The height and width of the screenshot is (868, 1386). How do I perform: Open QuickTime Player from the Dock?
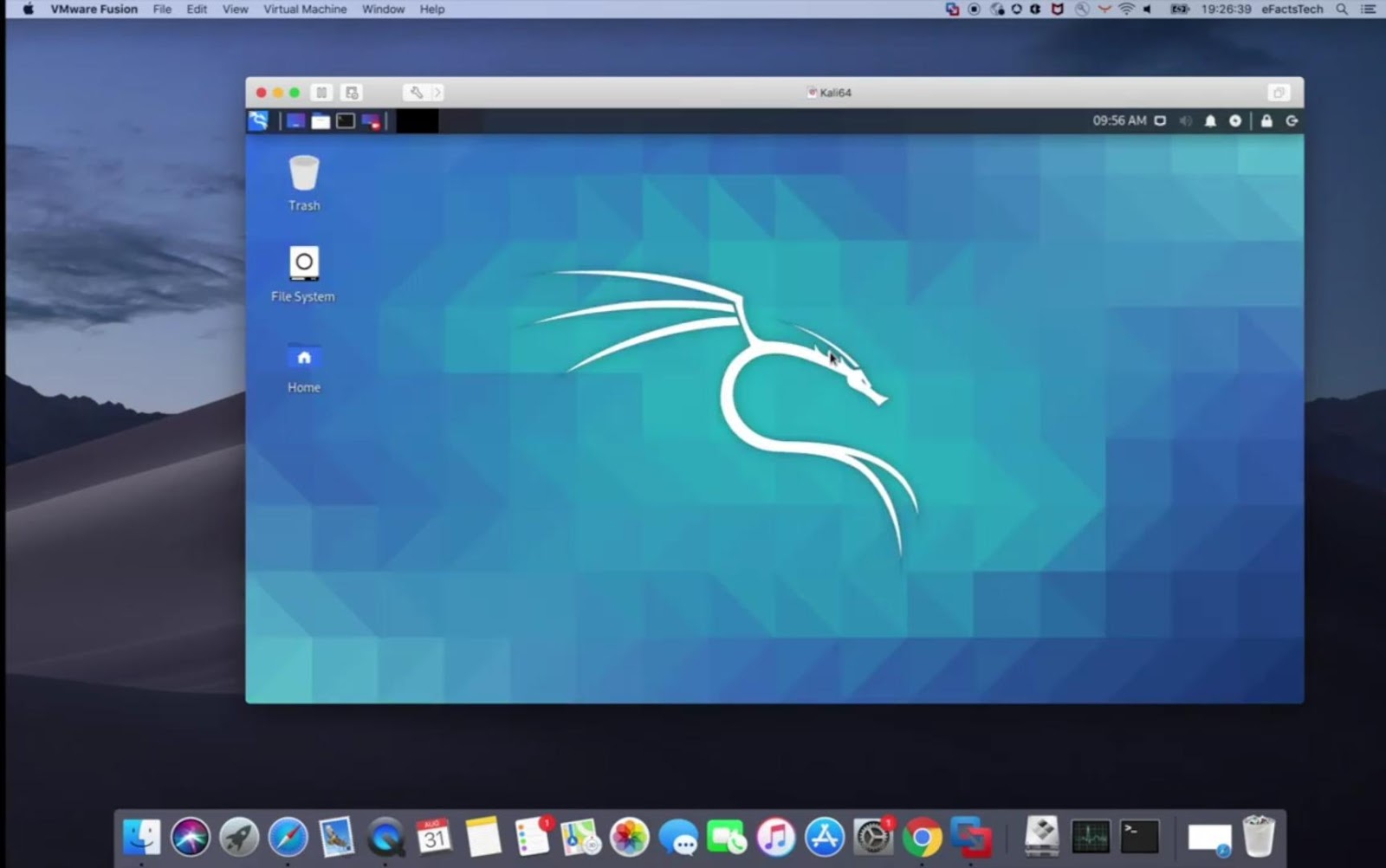click(x=385, y=837)
